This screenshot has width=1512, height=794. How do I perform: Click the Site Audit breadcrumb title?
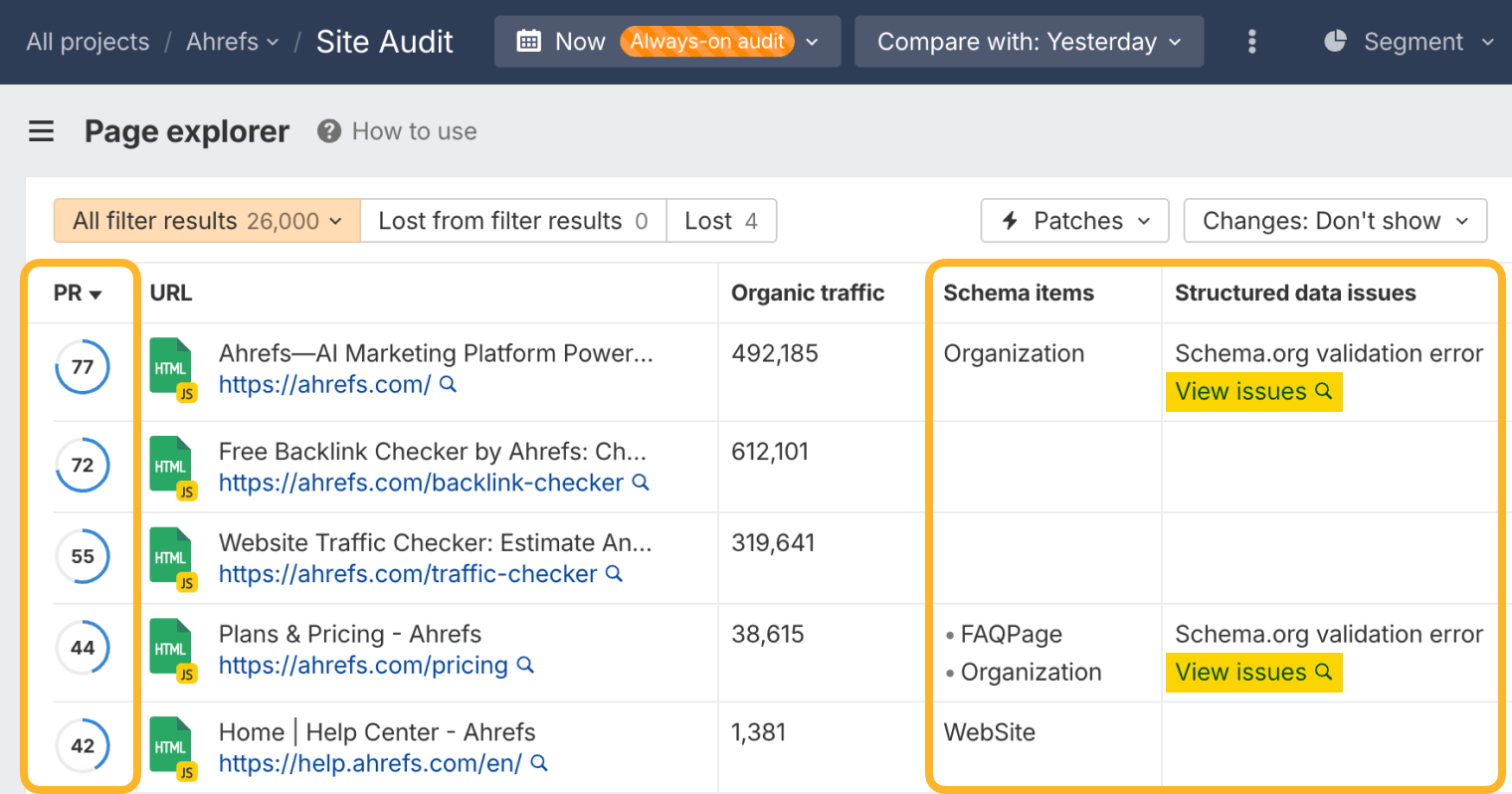[384, 42]
